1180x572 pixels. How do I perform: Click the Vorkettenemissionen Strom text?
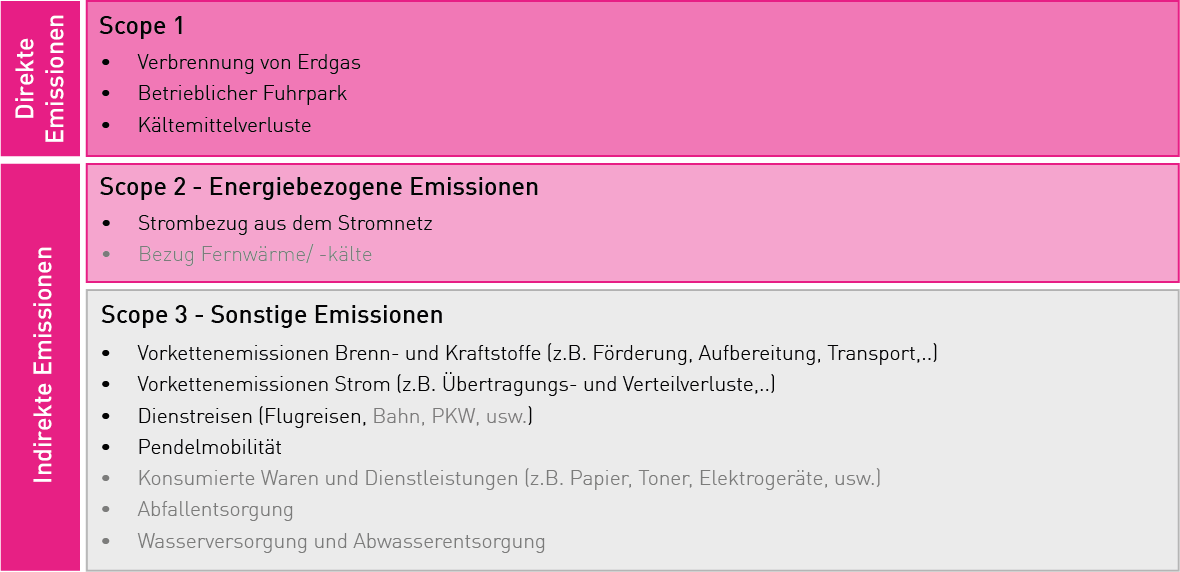(265, 385)
